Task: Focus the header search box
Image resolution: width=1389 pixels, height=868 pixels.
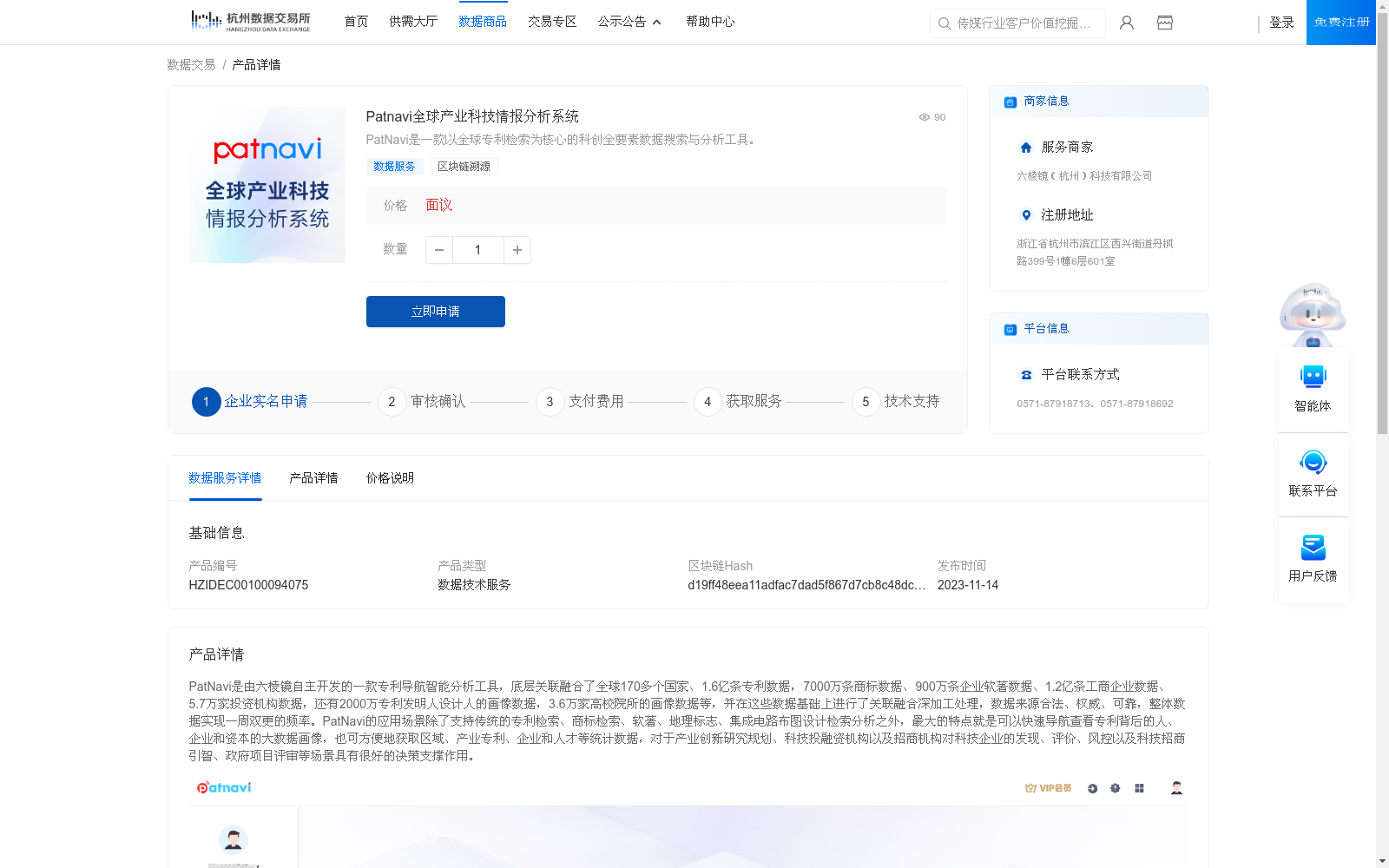Action: pyautogui.click(x=1017, y=23)
